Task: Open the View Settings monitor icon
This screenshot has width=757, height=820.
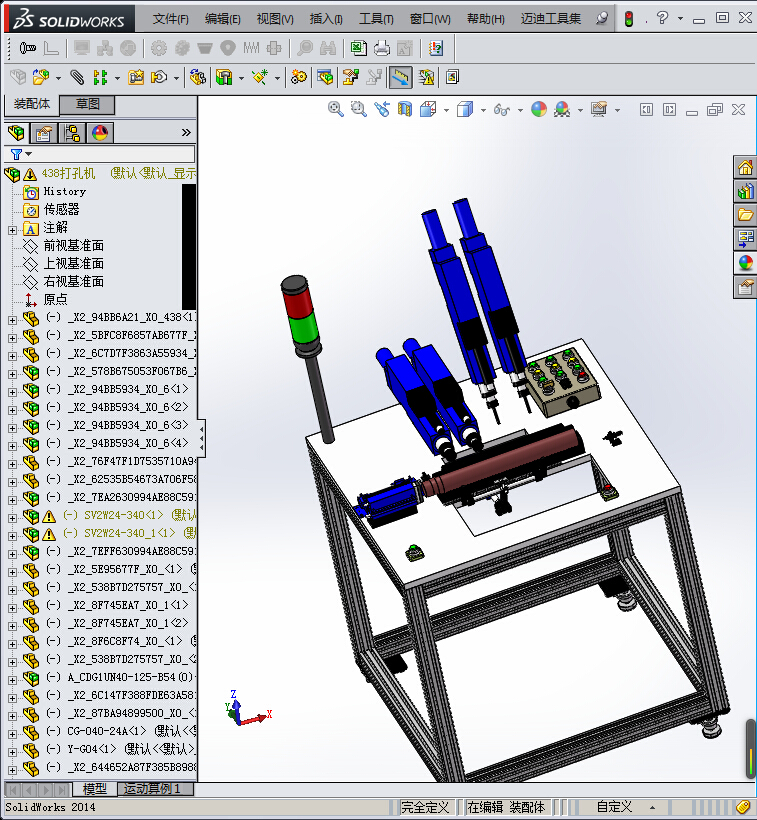Action: [599, 109]
